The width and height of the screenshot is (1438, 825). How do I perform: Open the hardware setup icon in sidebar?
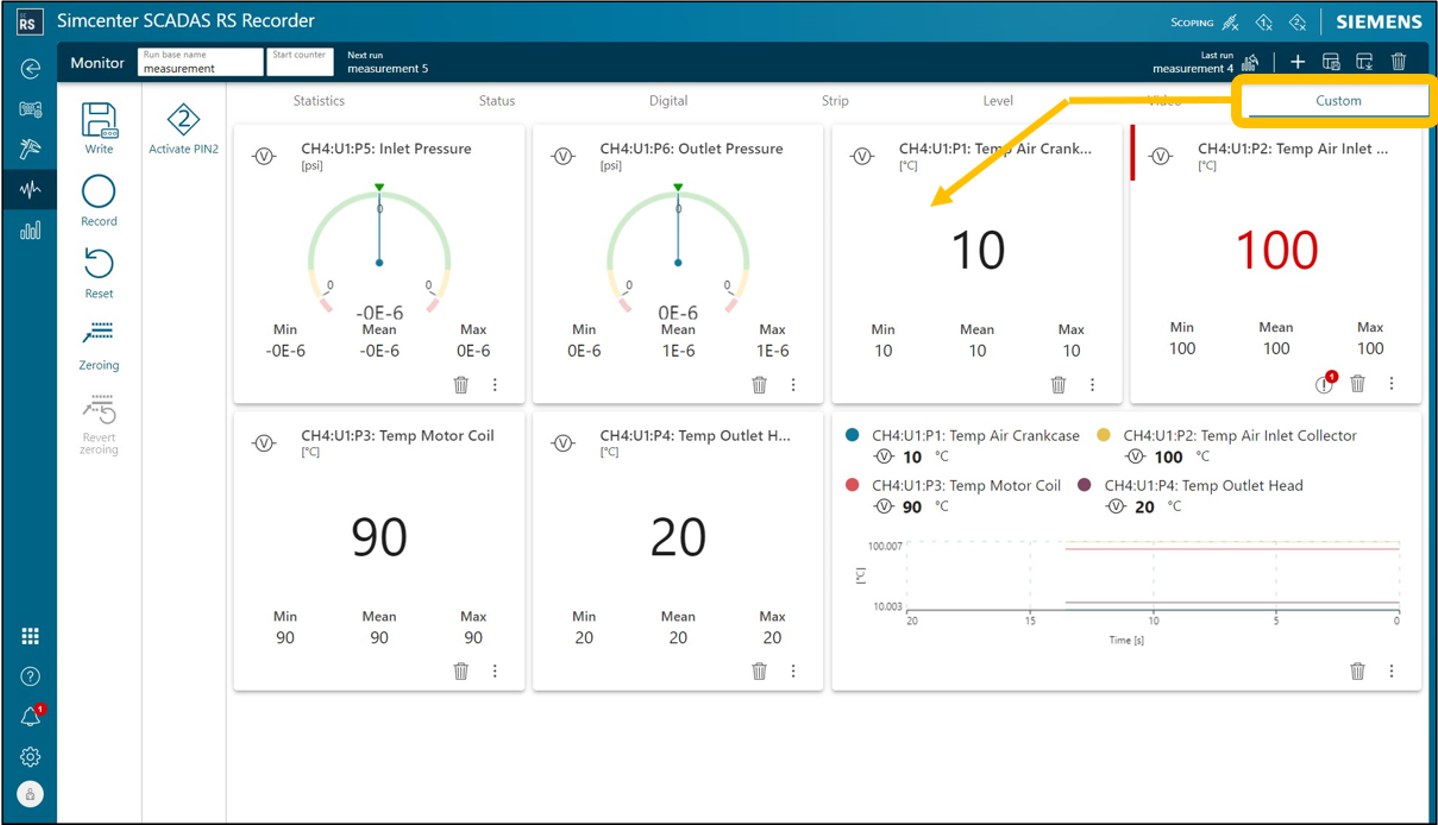(x=30, y=109)
